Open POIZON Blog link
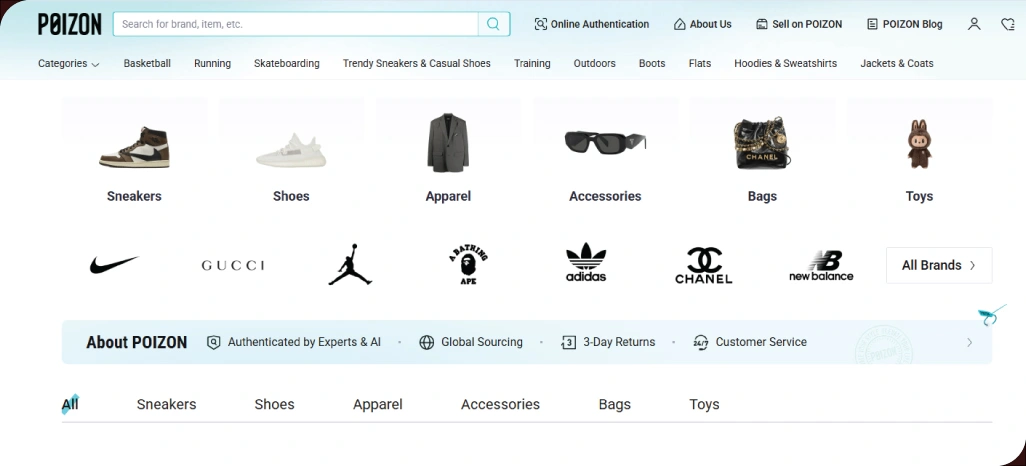1026x466 pixels. [904, 24]
